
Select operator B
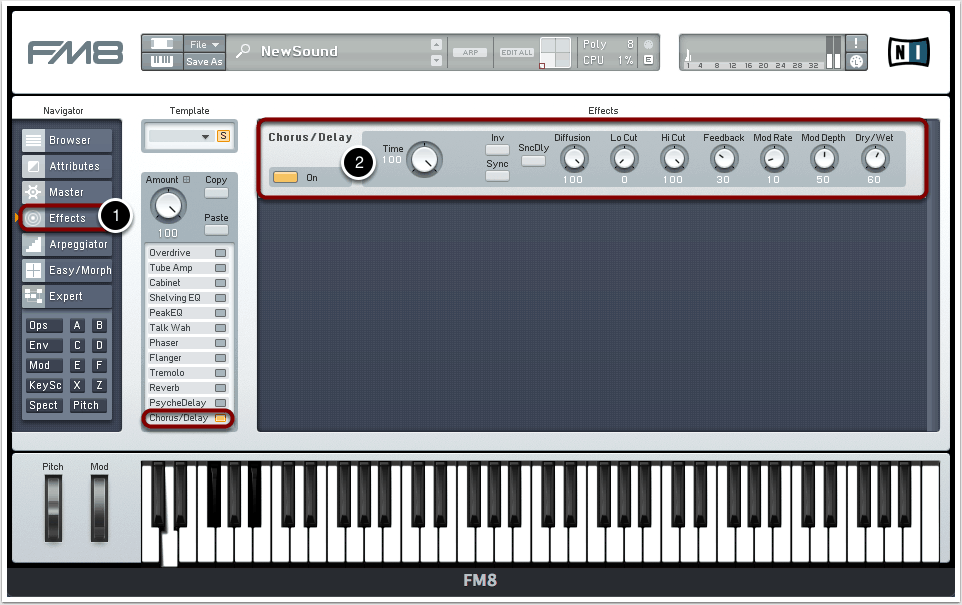[99, 325]
